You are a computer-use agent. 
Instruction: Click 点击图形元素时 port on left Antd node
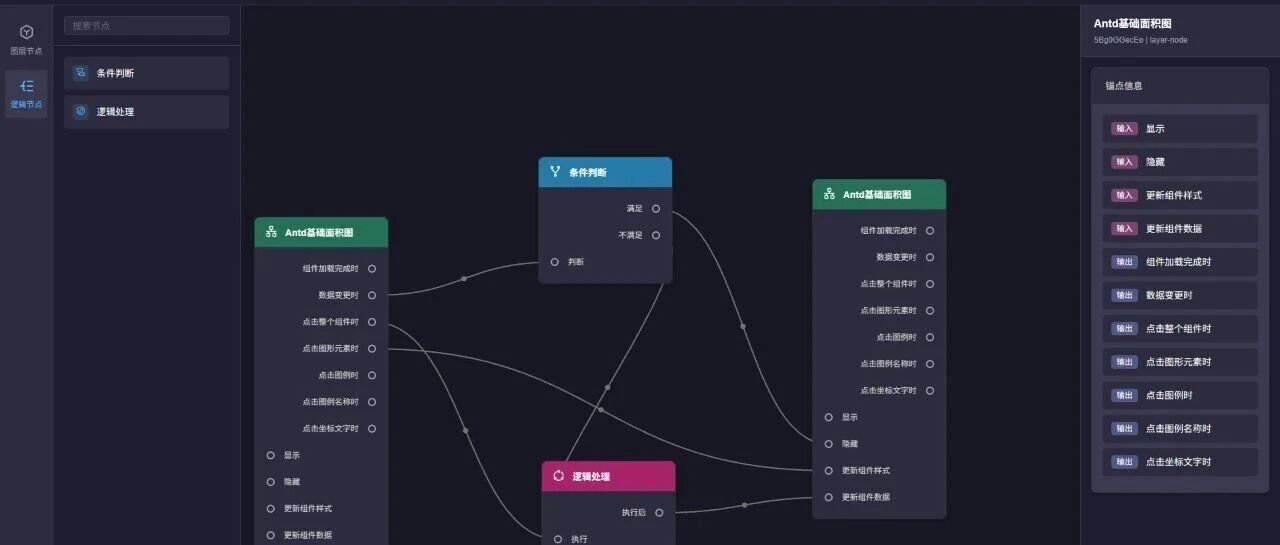[x=372, y=348]
